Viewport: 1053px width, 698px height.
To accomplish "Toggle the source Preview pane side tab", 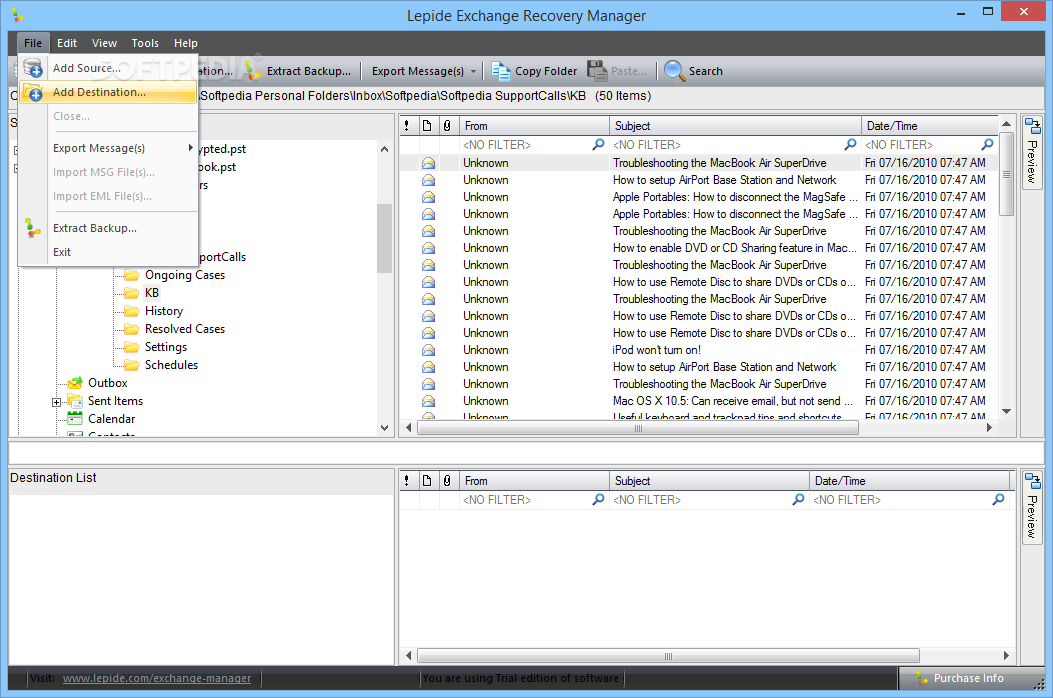I will [x=1032, y=152].
